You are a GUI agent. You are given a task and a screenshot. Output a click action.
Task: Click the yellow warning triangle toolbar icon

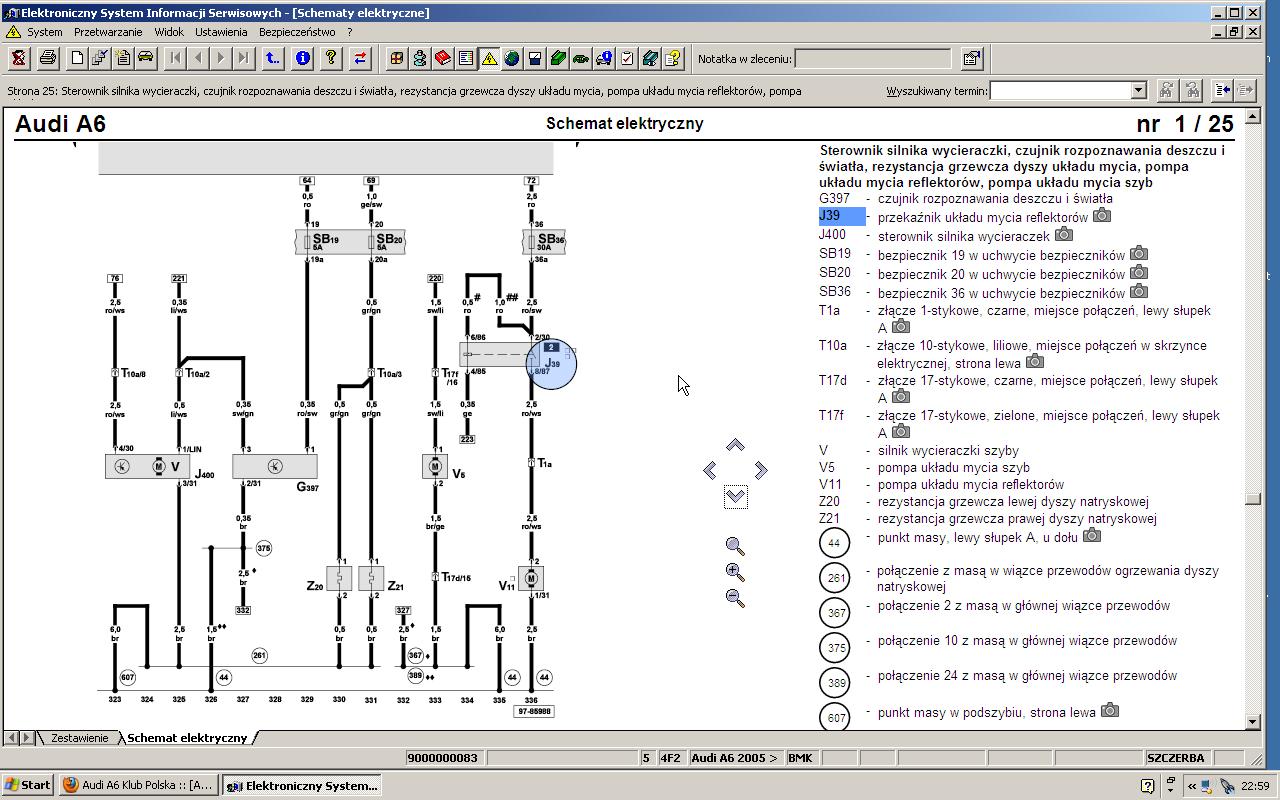tap(489, 58)
